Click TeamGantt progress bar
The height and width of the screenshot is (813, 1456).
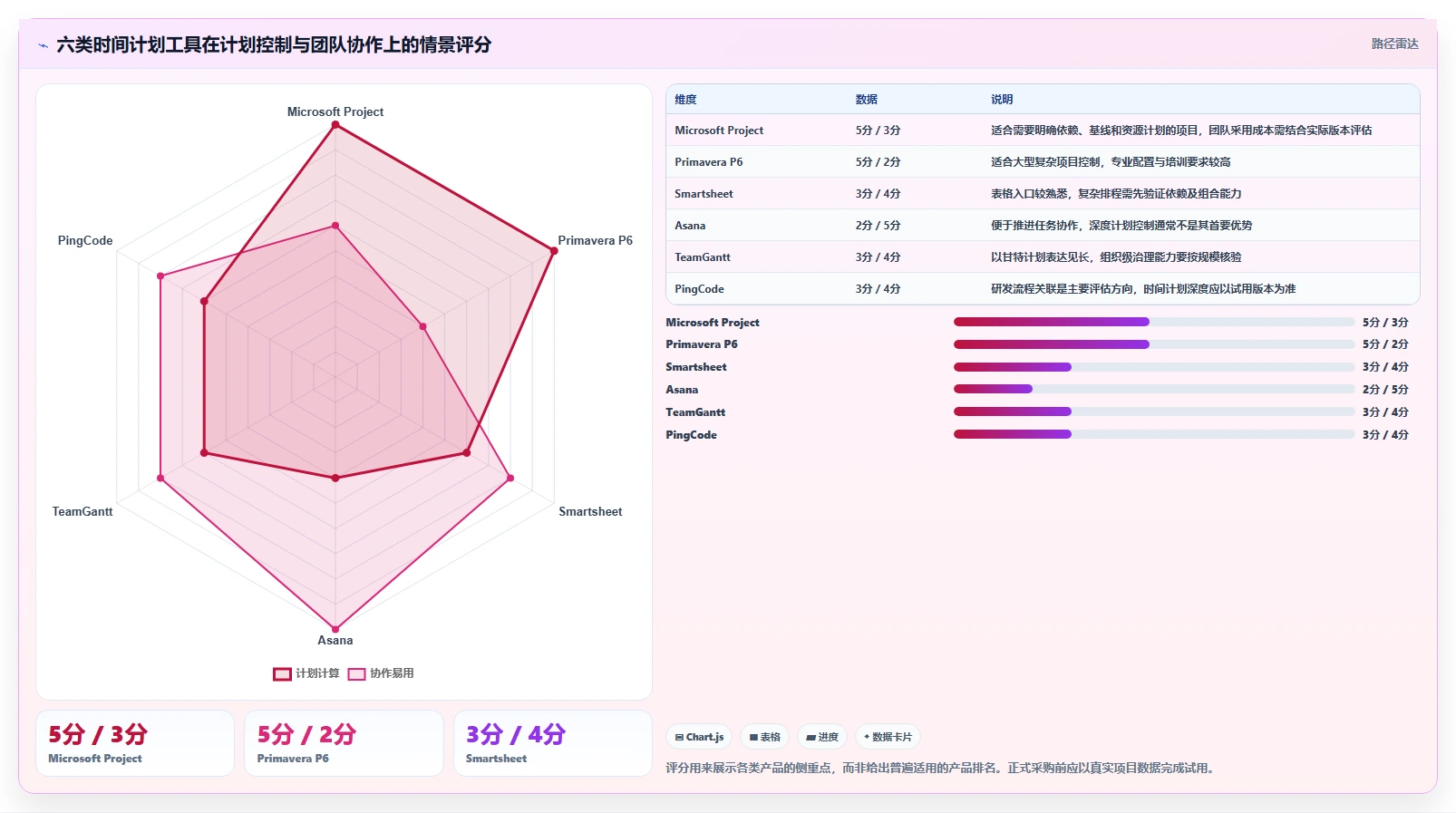[1154, 411]
